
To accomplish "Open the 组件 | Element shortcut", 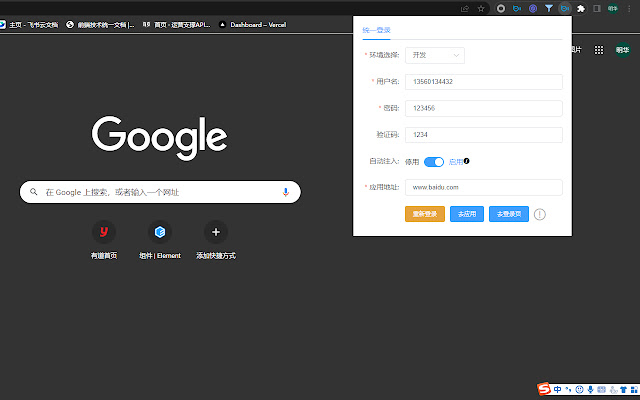I will coord(160,240).
